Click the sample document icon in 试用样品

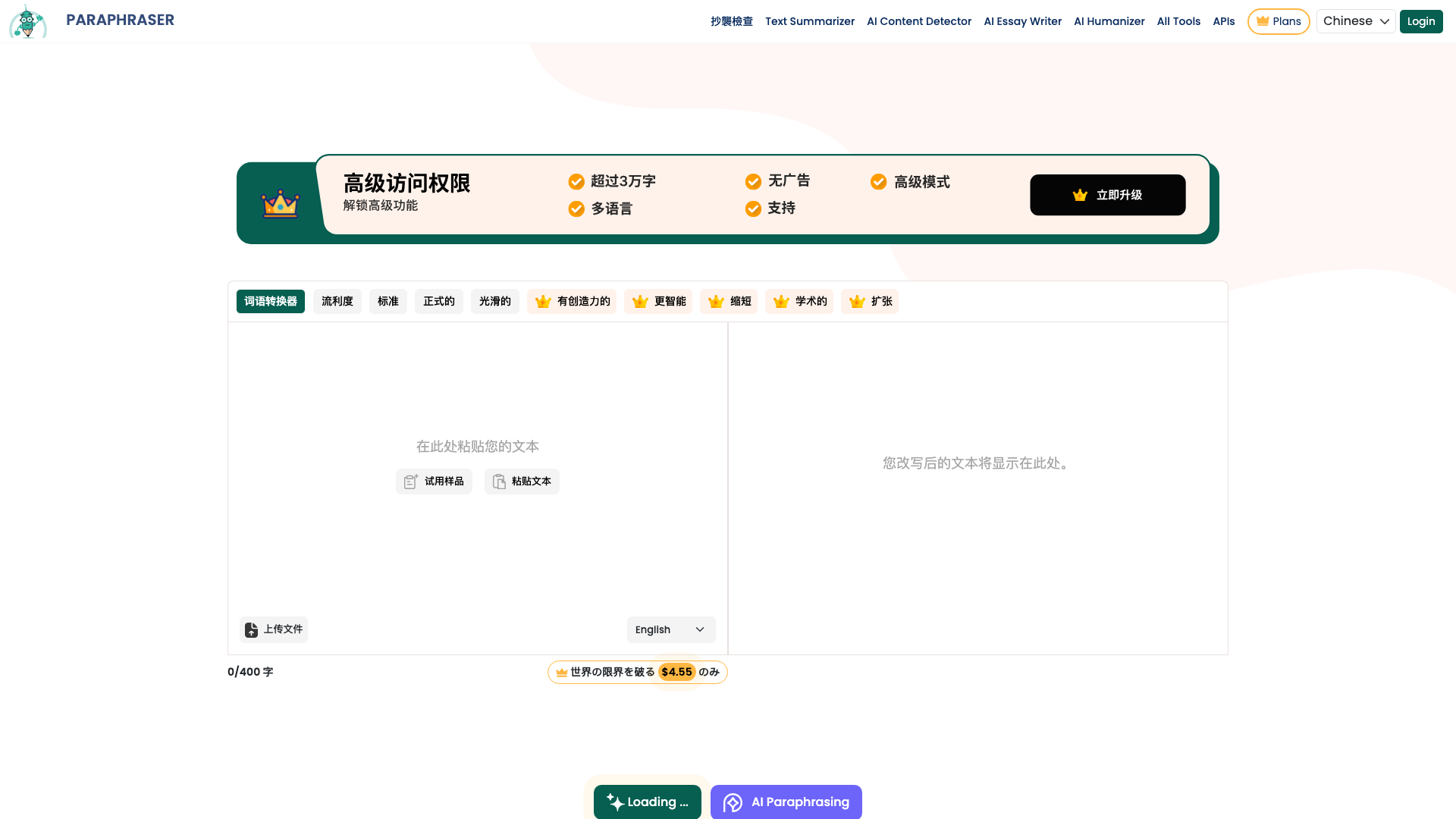point(411,482)
